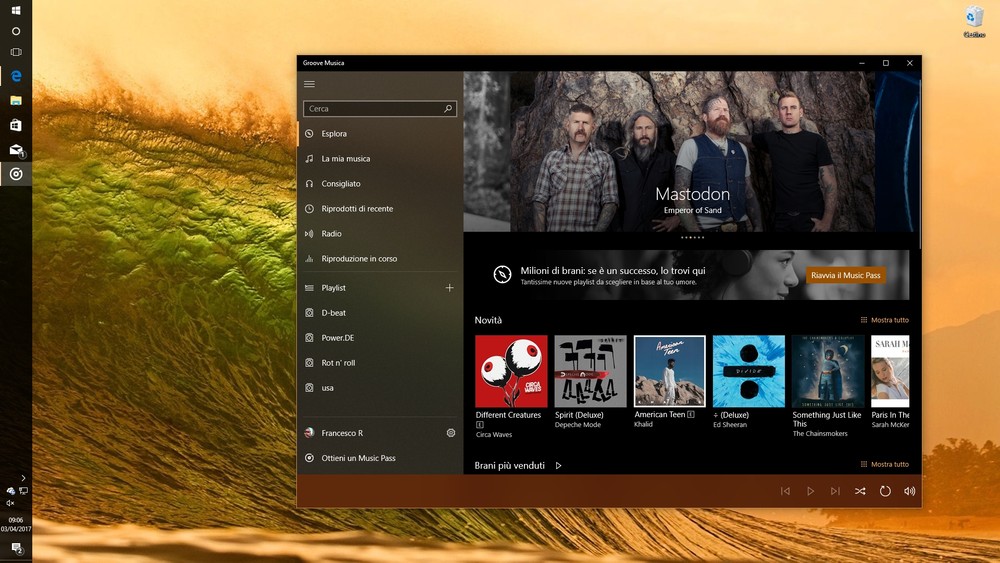Click Mastodon featured banner
Image resolution: width=1000 pixels, height=563 pixels.
point(692,152)
